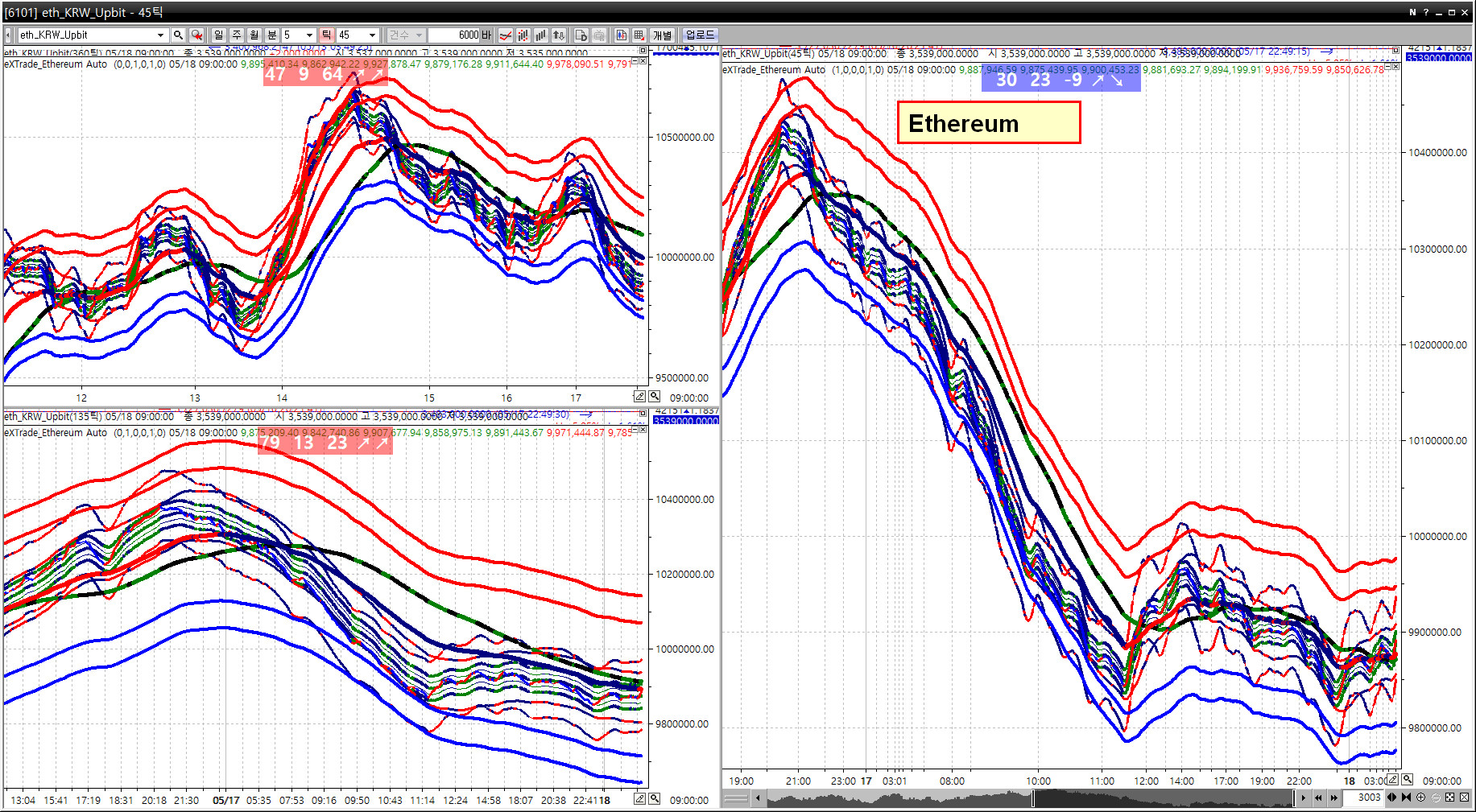
Task: Click the symbol search magnifier icon
Action: click(178, 35)
